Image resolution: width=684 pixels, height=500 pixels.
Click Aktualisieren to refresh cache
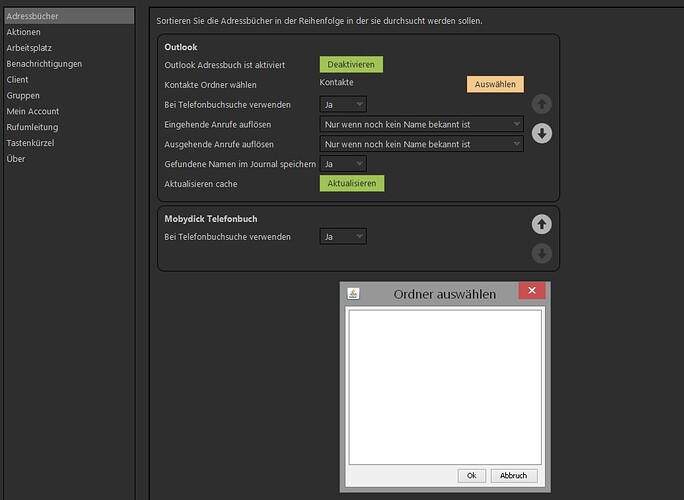point(352,183)
